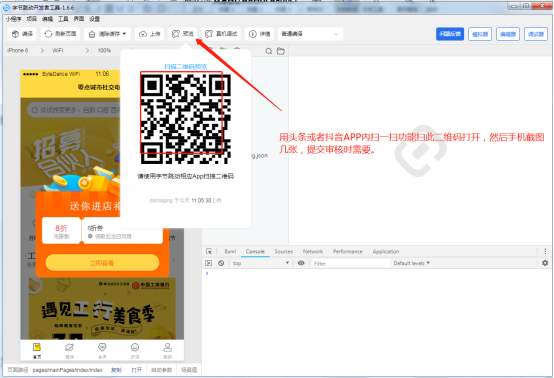
Task: Click the 预览 preview toolbar button
Action: [182, 34]
